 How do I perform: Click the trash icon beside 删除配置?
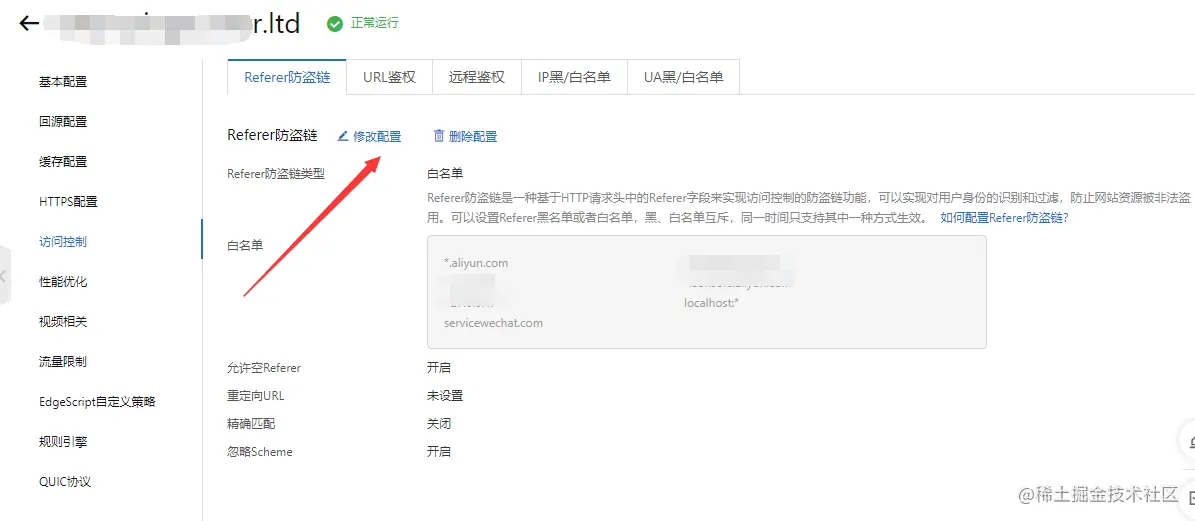(438, 136)
